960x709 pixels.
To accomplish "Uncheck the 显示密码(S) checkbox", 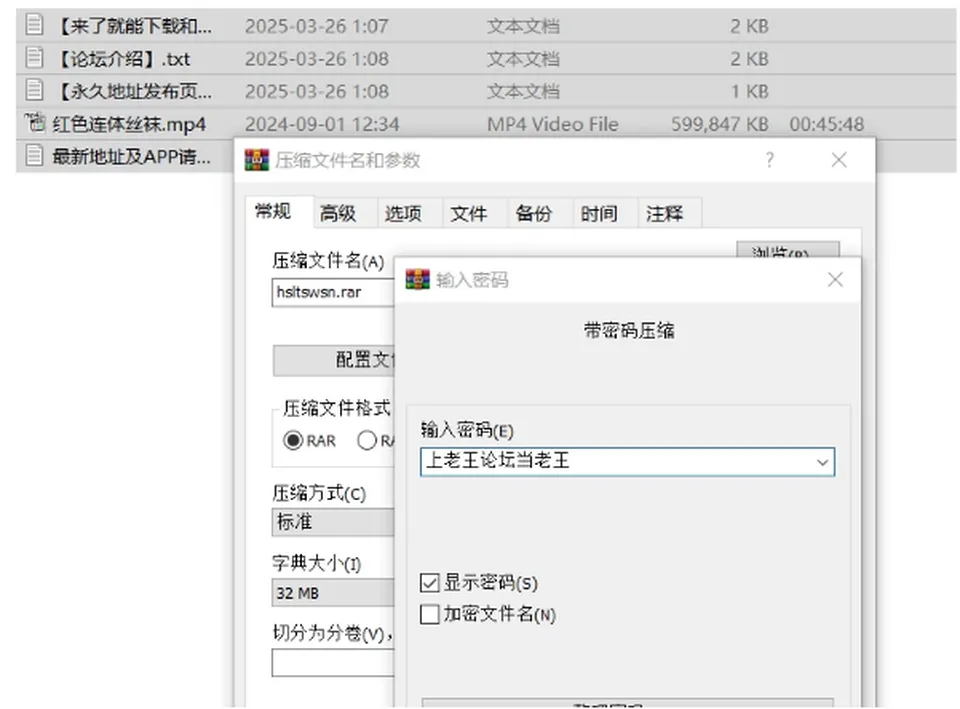I will (x=430, y=583).
